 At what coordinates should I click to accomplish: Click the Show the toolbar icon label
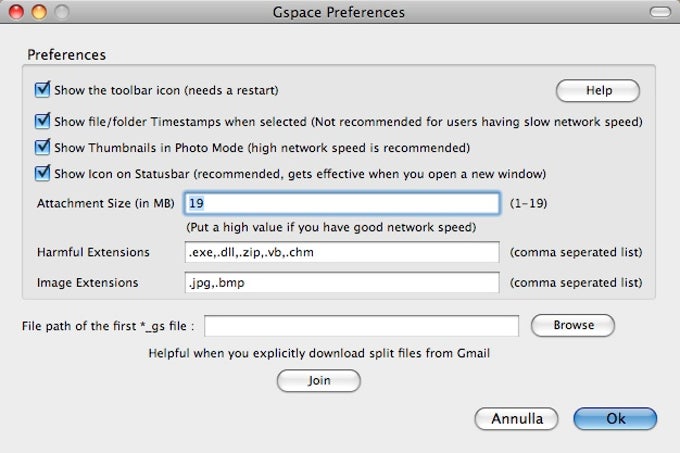[x=166, y=91]
